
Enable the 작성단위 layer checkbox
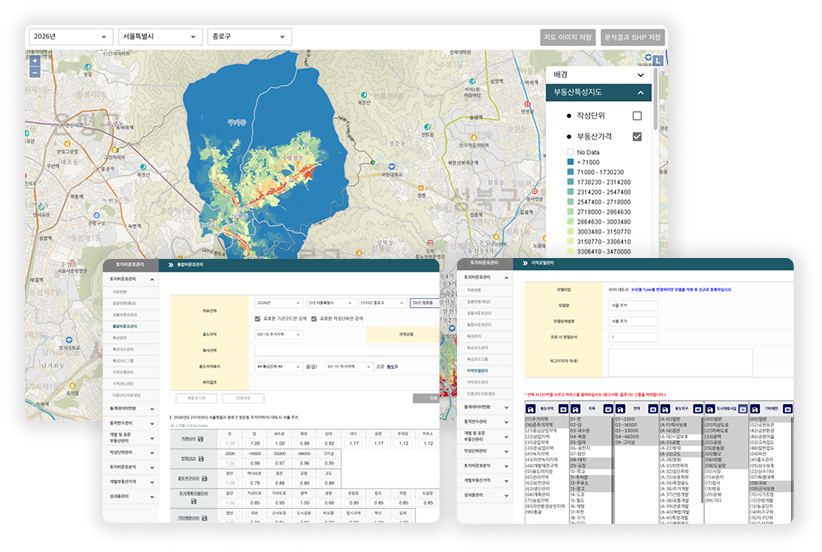(x=636, y=116)
